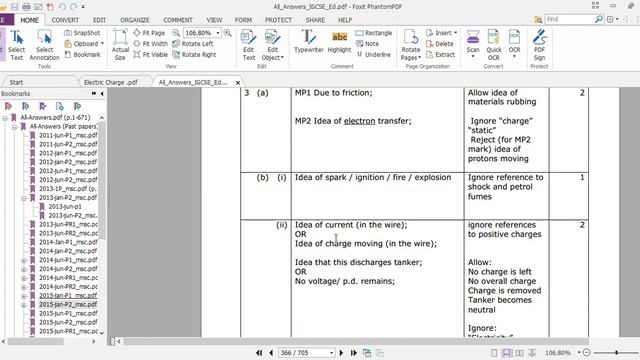
Task: Expand the 2015-Jan-P2_msc.pdf bookmark
Action: point(24,305)
